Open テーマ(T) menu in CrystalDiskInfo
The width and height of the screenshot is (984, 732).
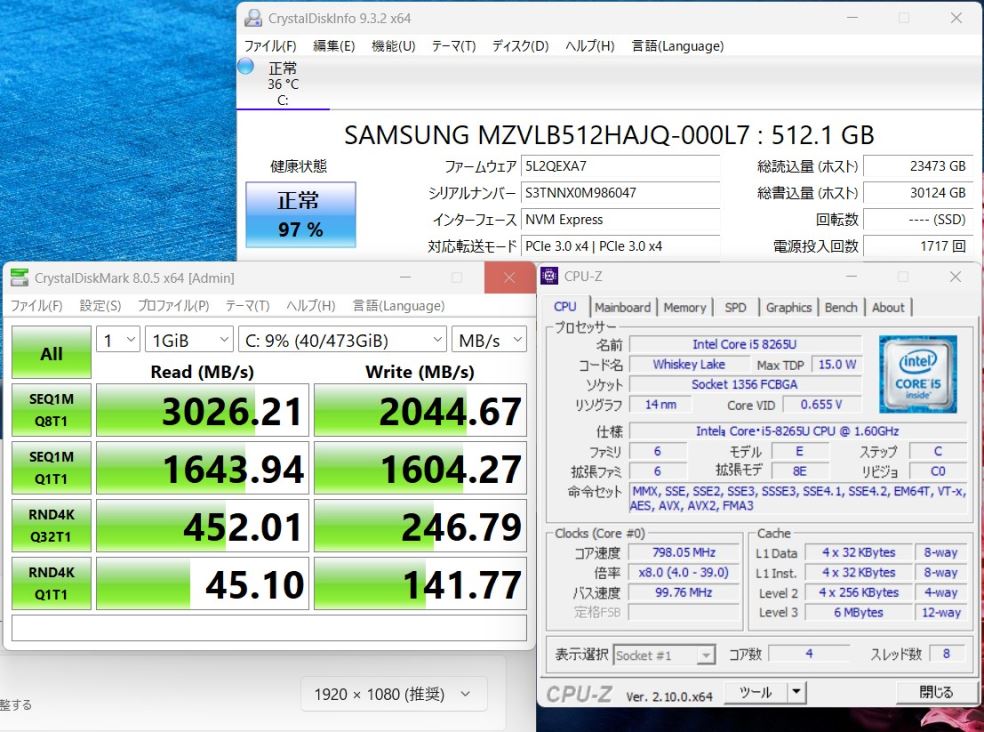(454, 46)
